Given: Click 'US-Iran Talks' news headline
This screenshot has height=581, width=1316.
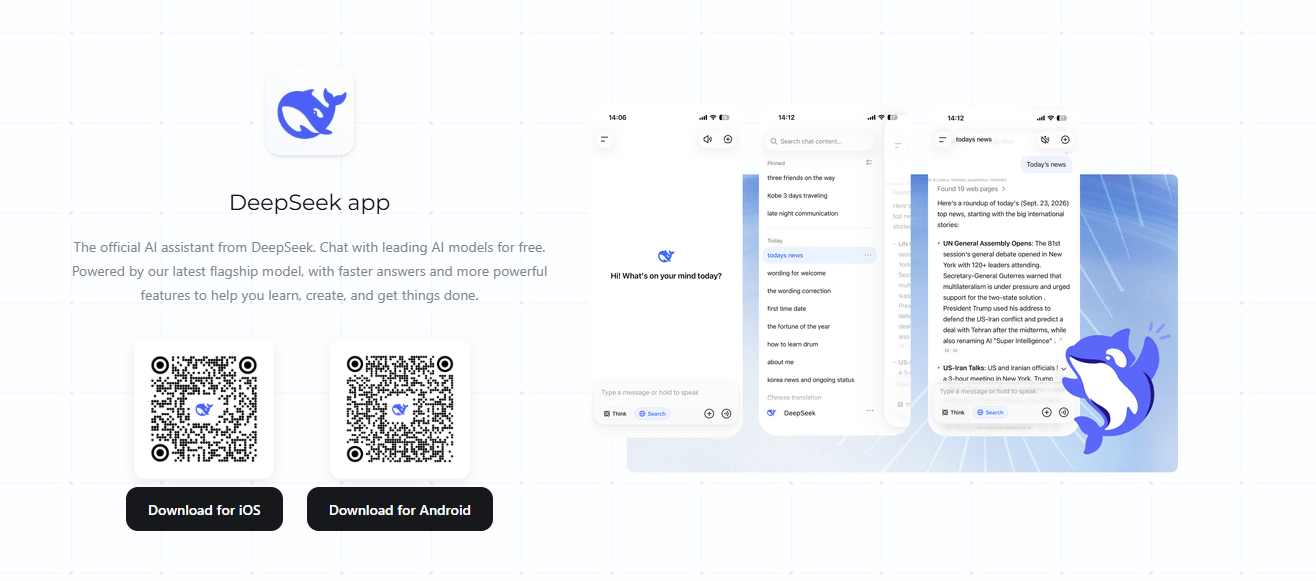Looking at the screenshot, I should click(x=965, y=368).
